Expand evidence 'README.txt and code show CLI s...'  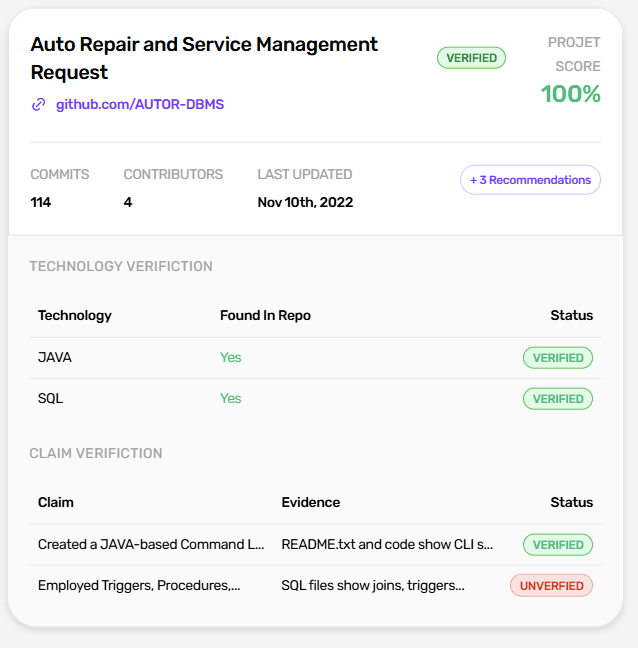tap(387, 545)
